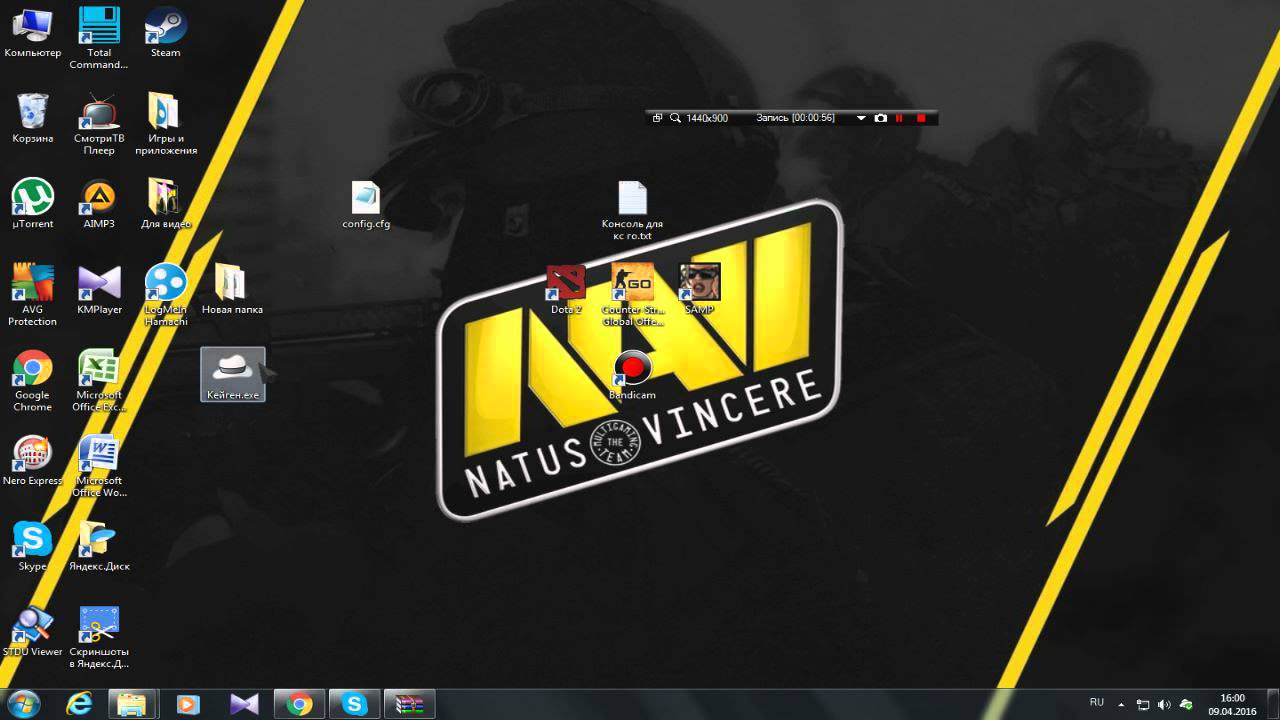Open the recording bar dropdown arrow
Viewport: 1280px width, 720px height.
[861, 118]
